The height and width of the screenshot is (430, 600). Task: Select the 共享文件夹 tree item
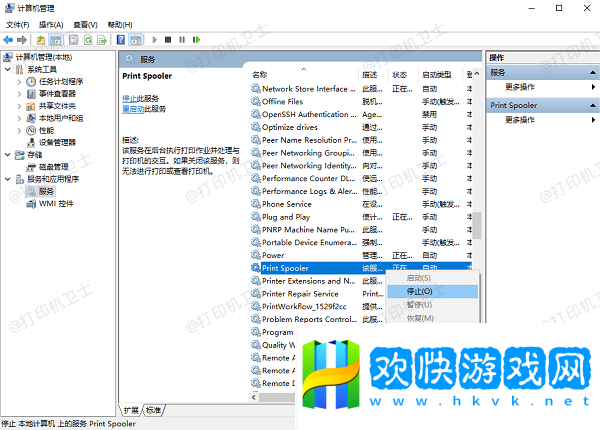tap(57, 106)
